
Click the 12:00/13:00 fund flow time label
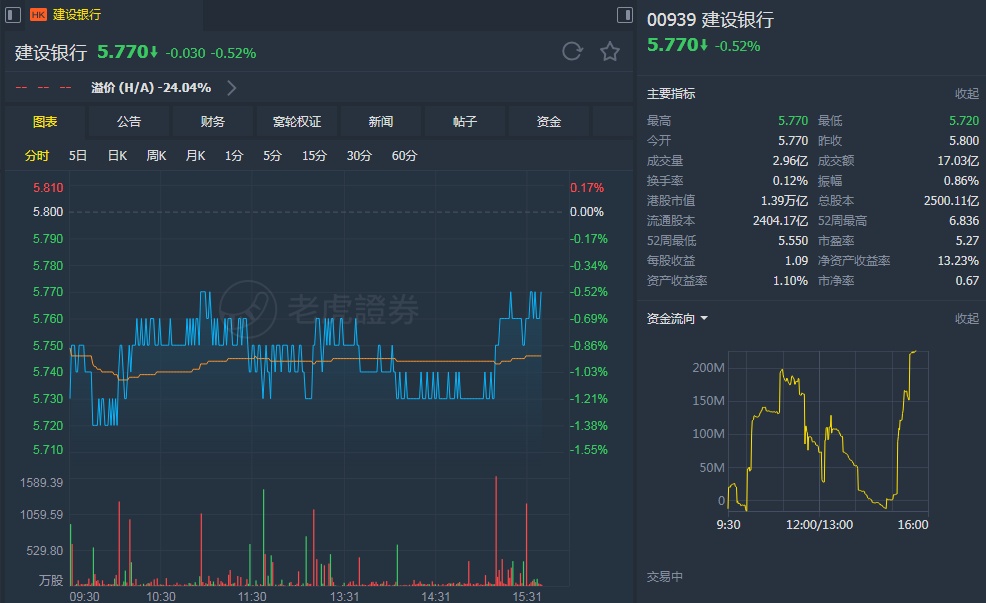(819, 524)
